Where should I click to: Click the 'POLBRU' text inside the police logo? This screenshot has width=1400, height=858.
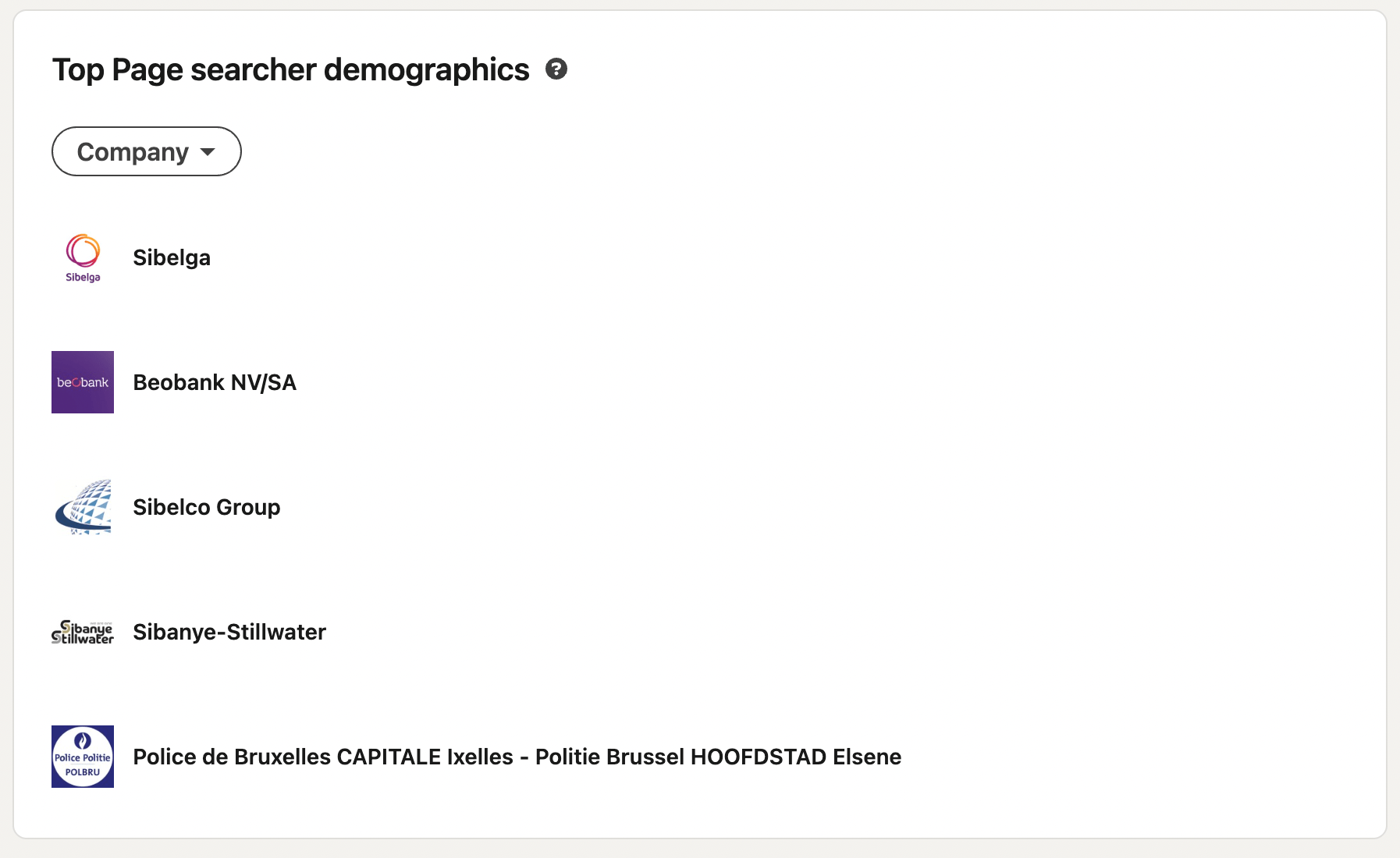pyautogui.click(x=83, y=772)
